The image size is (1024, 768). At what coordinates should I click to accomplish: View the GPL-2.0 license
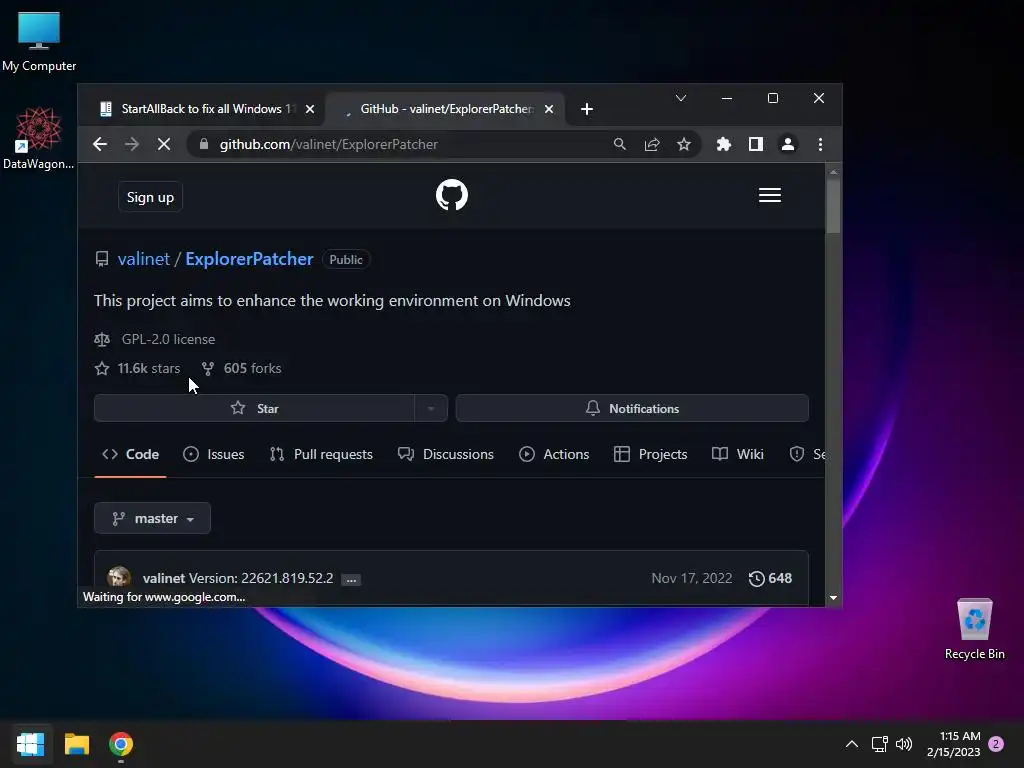point(168,340)
